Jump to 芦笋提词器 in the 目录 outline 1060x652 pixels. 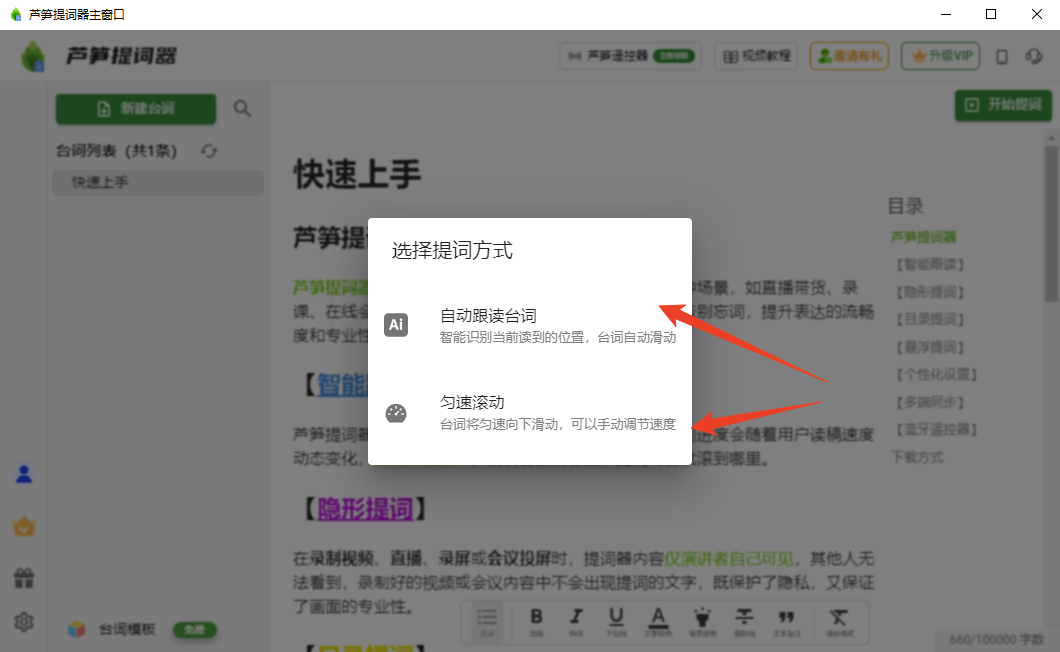point(923,237)
